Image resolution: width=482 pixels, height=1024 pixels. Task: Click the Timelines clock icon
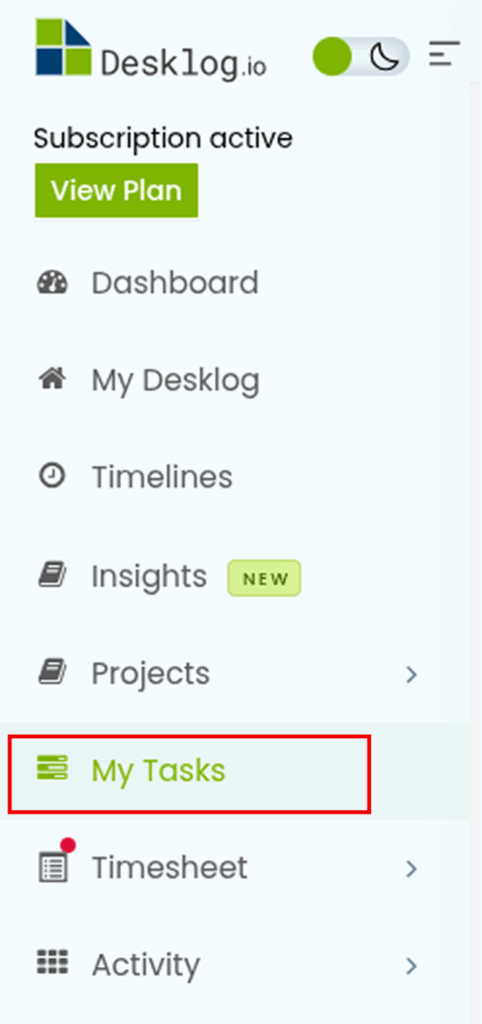[x=52, y=475]
